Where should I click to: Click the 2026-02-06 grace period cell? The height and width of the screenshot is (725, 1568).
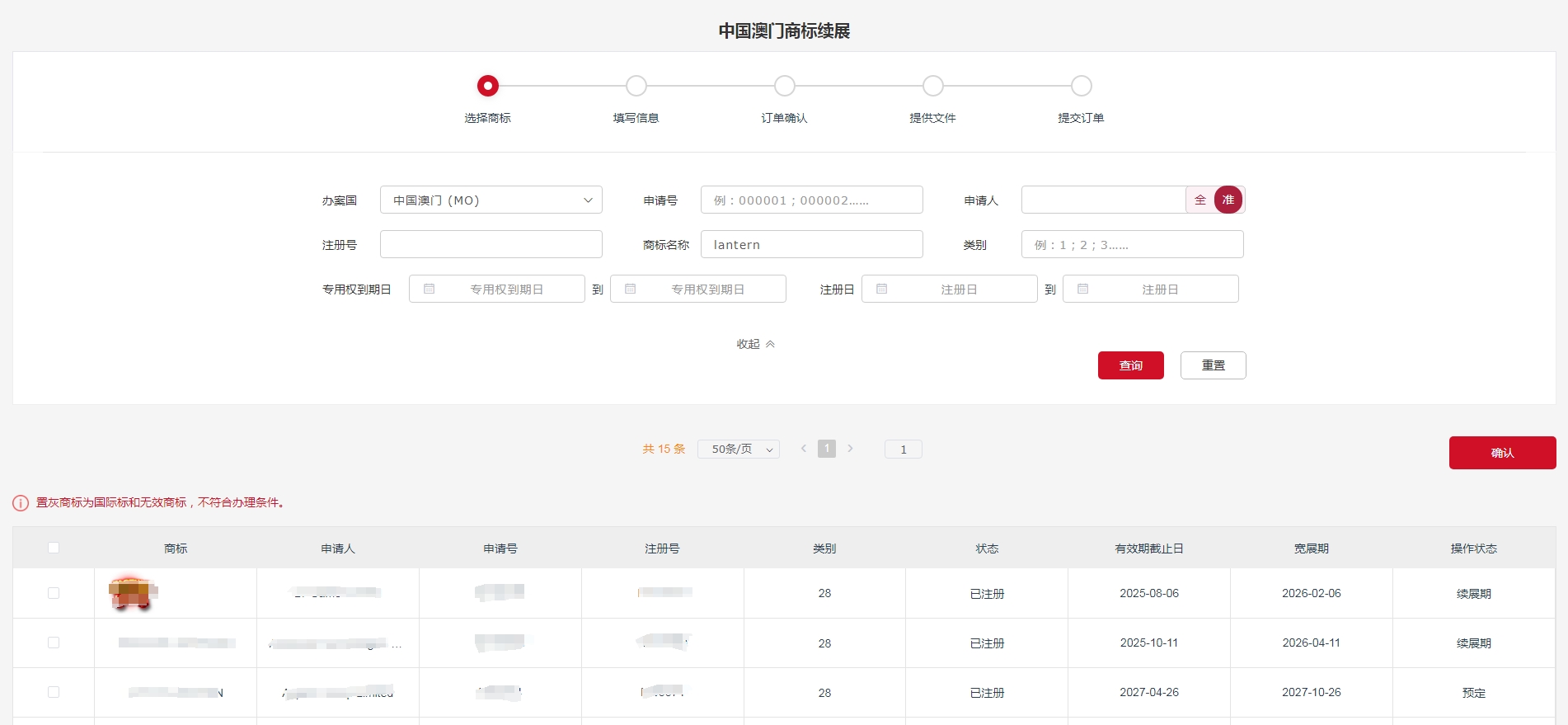click(x=1312, y=593)
